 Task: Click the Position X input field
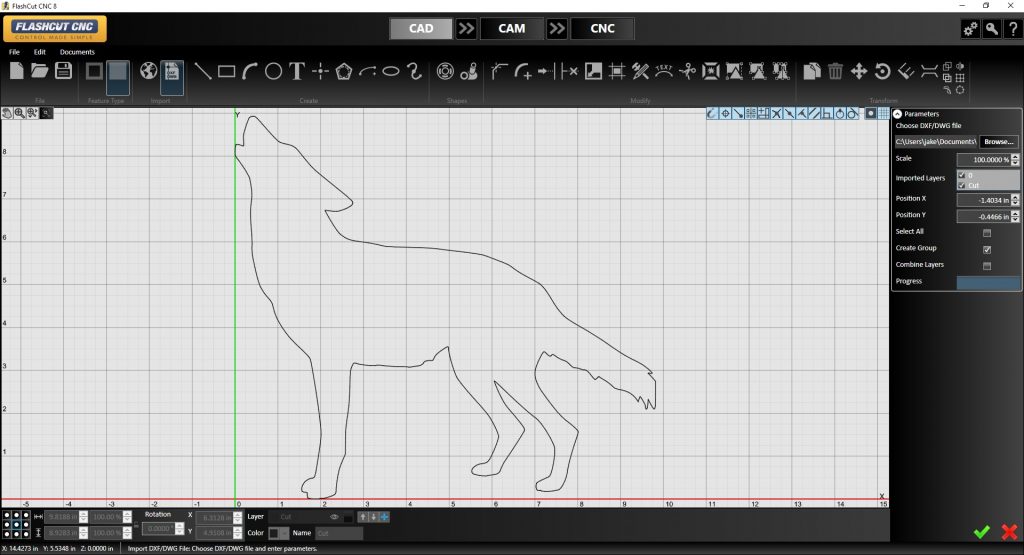click(982, 200)
